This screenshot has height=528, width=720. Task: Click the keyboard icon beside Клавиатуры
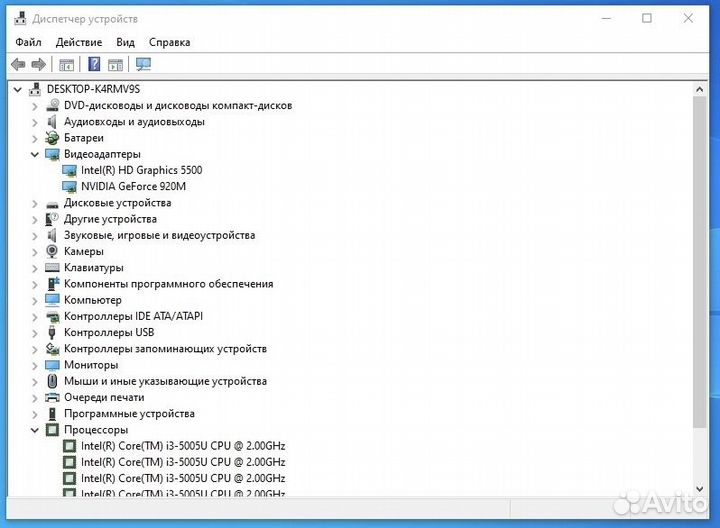point(52,267)
